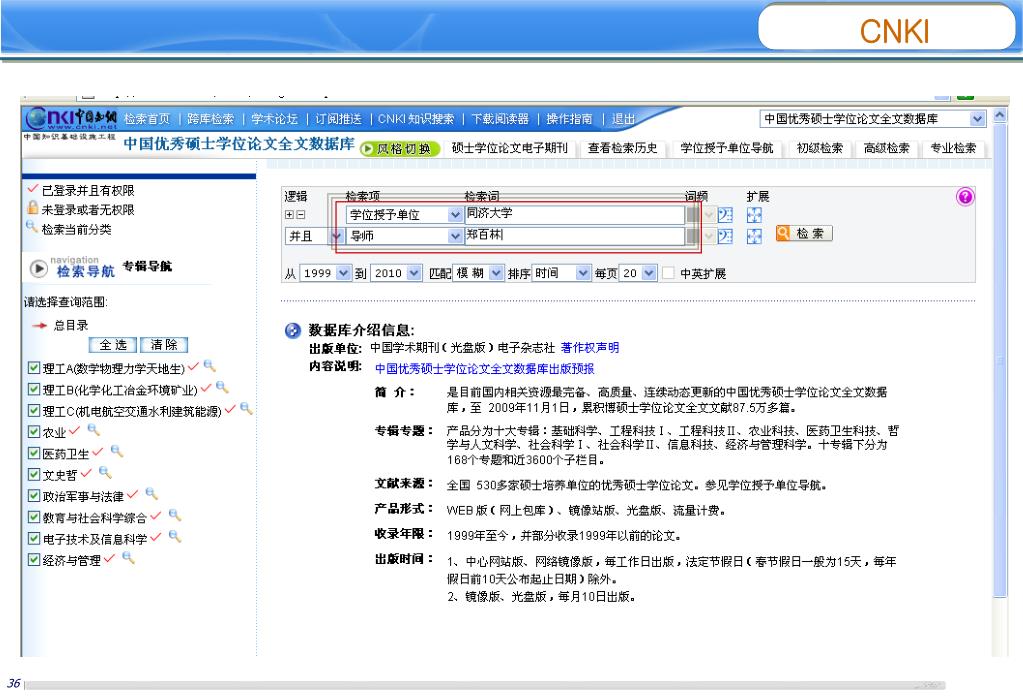Add a search row with plus icon
The height and width of the screenshot is (696, 1023).
(289, 215)
